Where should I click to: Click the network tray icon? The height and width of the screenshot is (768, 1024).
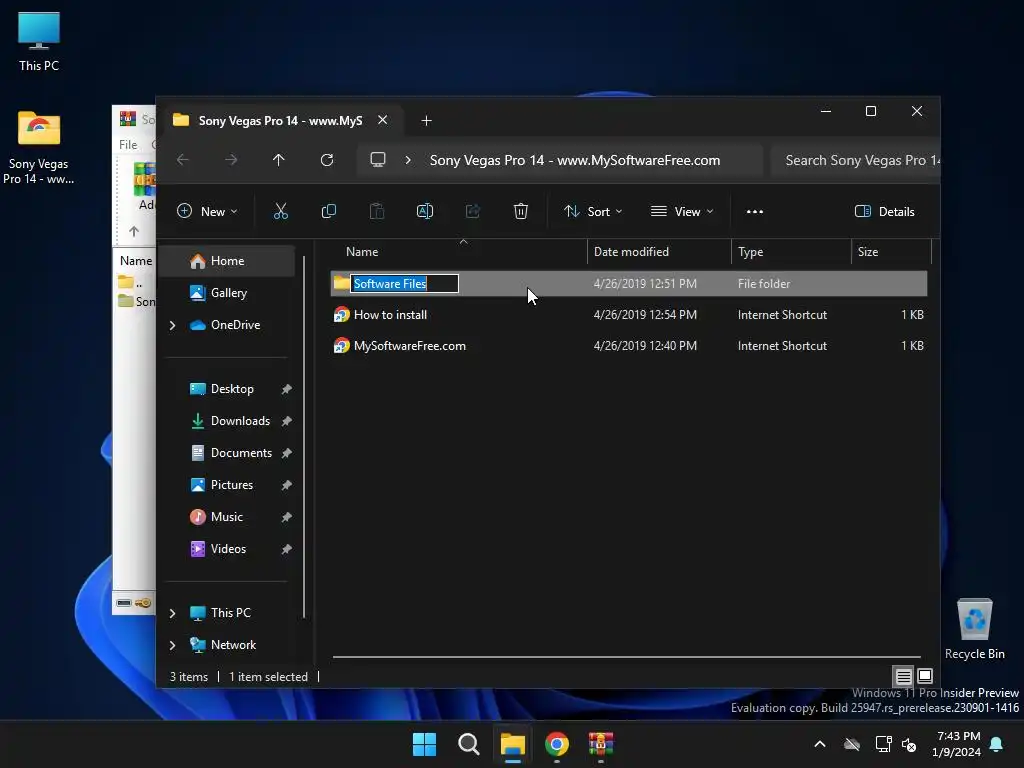coord(883,744)
